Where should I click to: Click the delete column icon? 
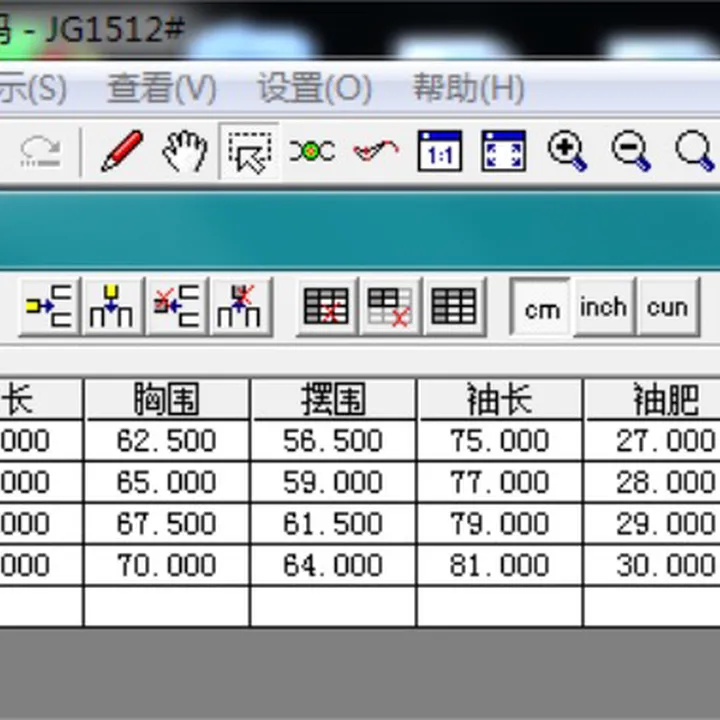coord(239,306)
